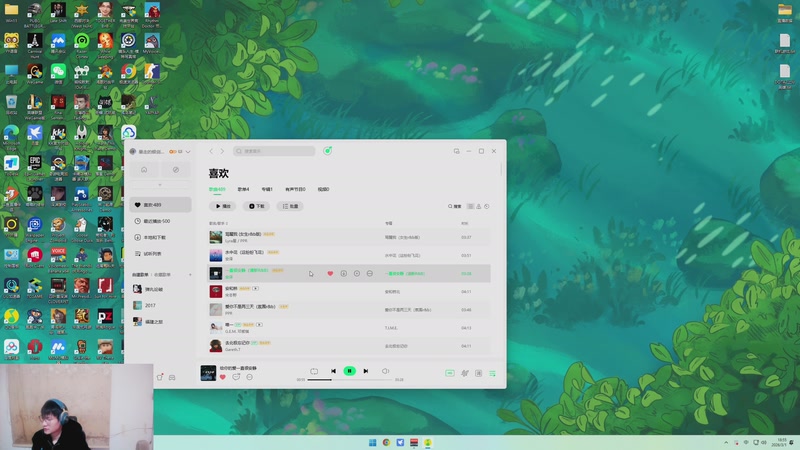Pause playback with the green pause button
The width and height of the screenshot is (800, 450).
pos(349,371)
